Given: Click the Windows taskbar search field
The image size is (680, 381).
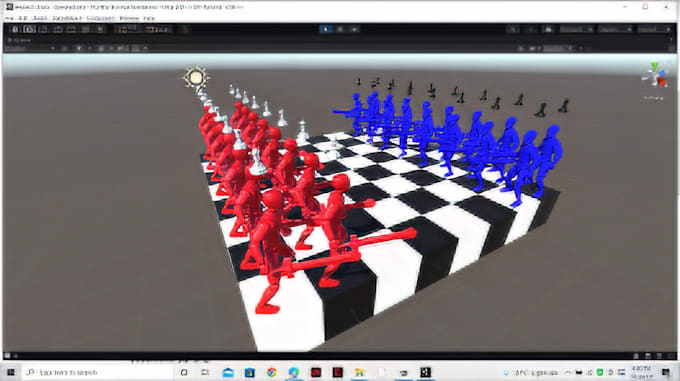Looking at the screenshot, I should tap(98, 372).
